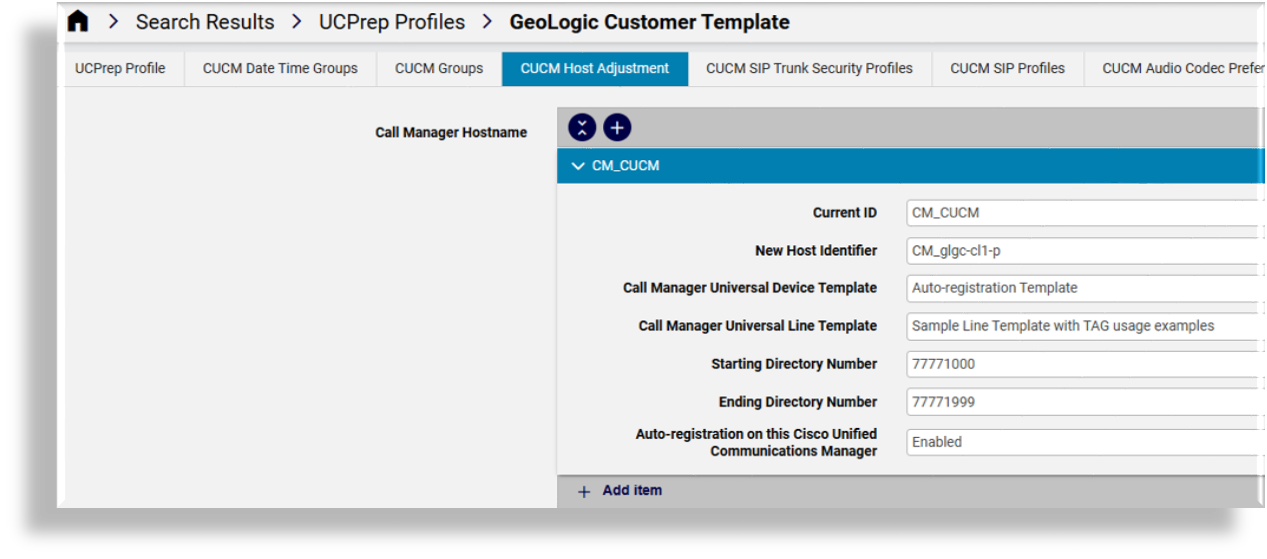Open the CUCM SIP Trunk Security Profiles tab
This screenshot has height=559, width=1267.
pyautogui.click(x=809, y=69)
